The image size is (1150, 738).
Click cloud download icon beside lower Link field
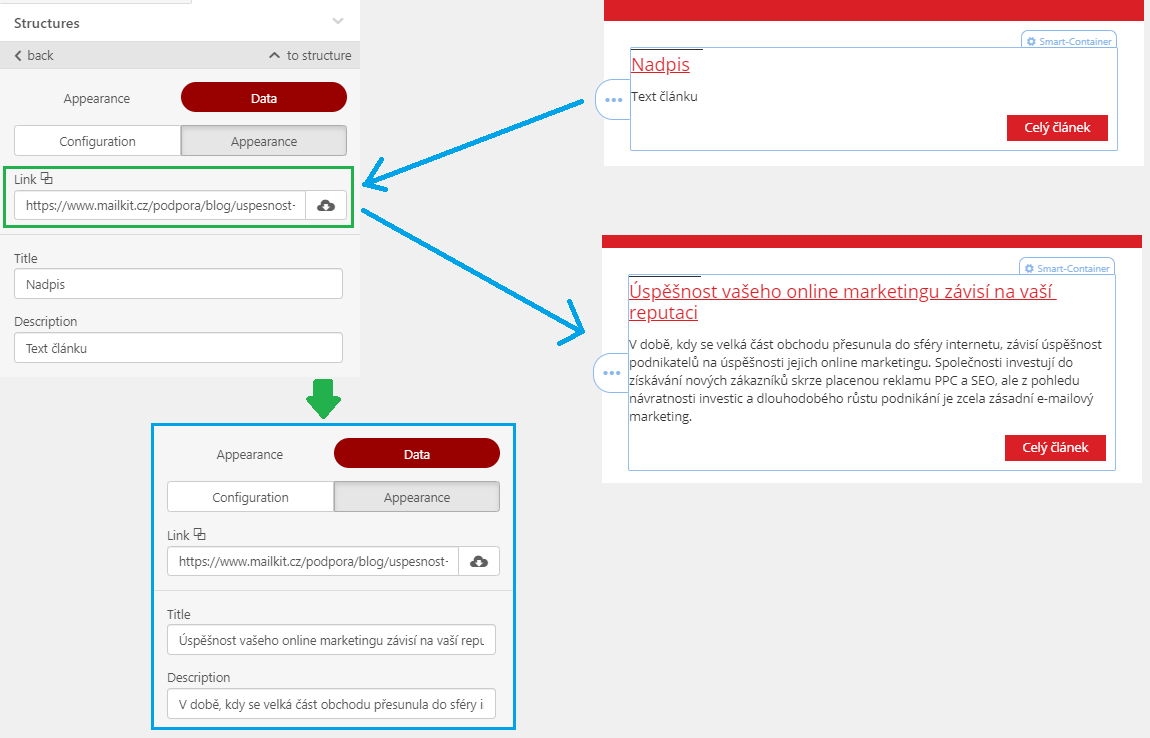coord(479,561)
